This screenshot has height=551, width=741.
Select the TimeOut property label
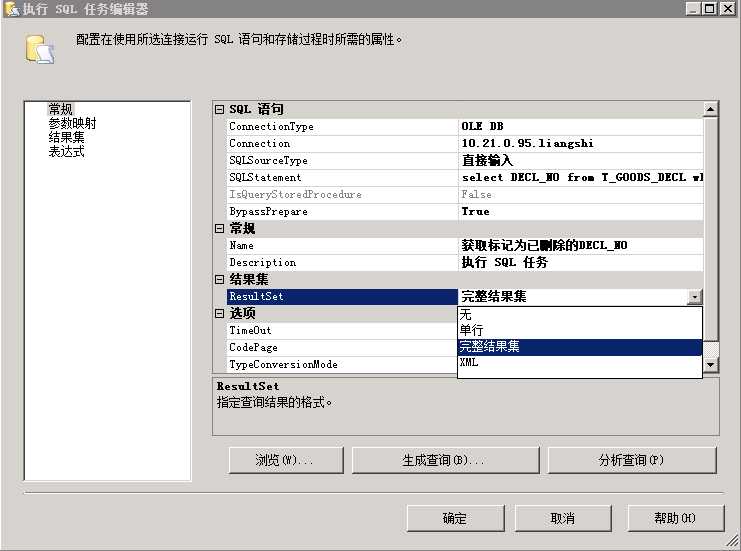(x=342, y=331)
